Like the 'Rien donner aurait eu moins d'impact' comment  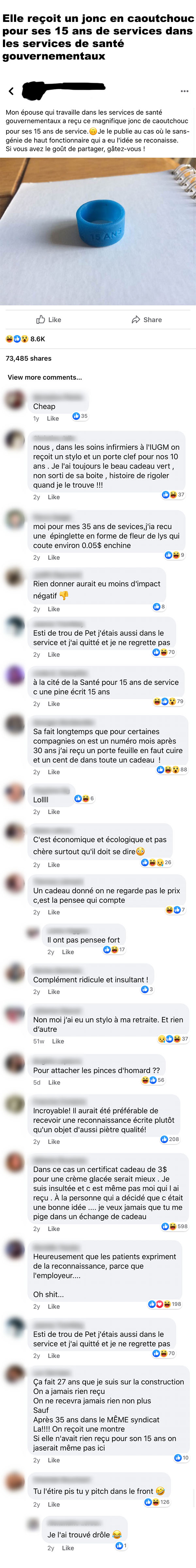tap(54, 609)
